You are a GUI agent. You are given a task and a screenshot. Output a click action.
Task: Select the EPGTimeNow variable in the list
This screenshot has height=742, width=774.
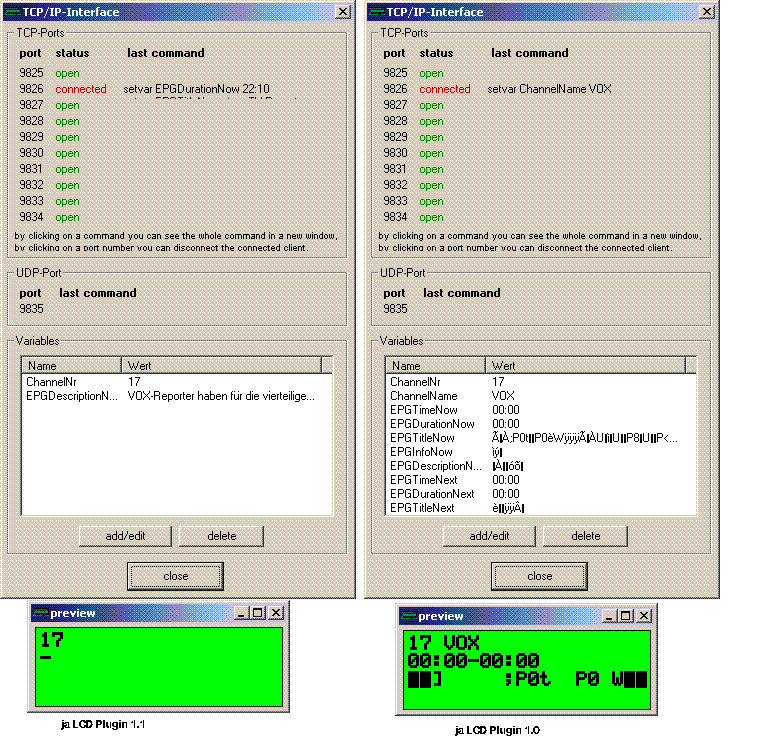point(423,410)
